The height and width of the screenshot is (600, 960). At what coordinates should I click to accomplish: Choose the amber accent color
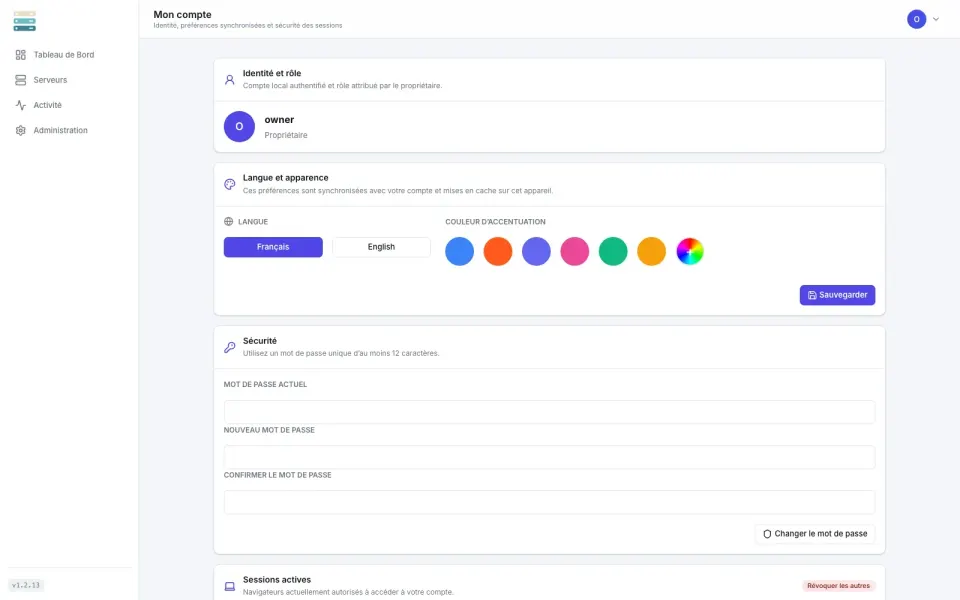(651, 252)
